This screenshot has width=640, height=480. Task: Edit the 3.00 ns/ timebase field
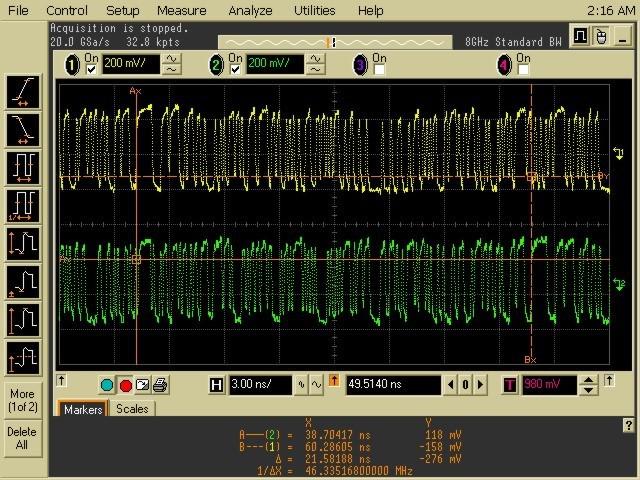coord(260,384)
